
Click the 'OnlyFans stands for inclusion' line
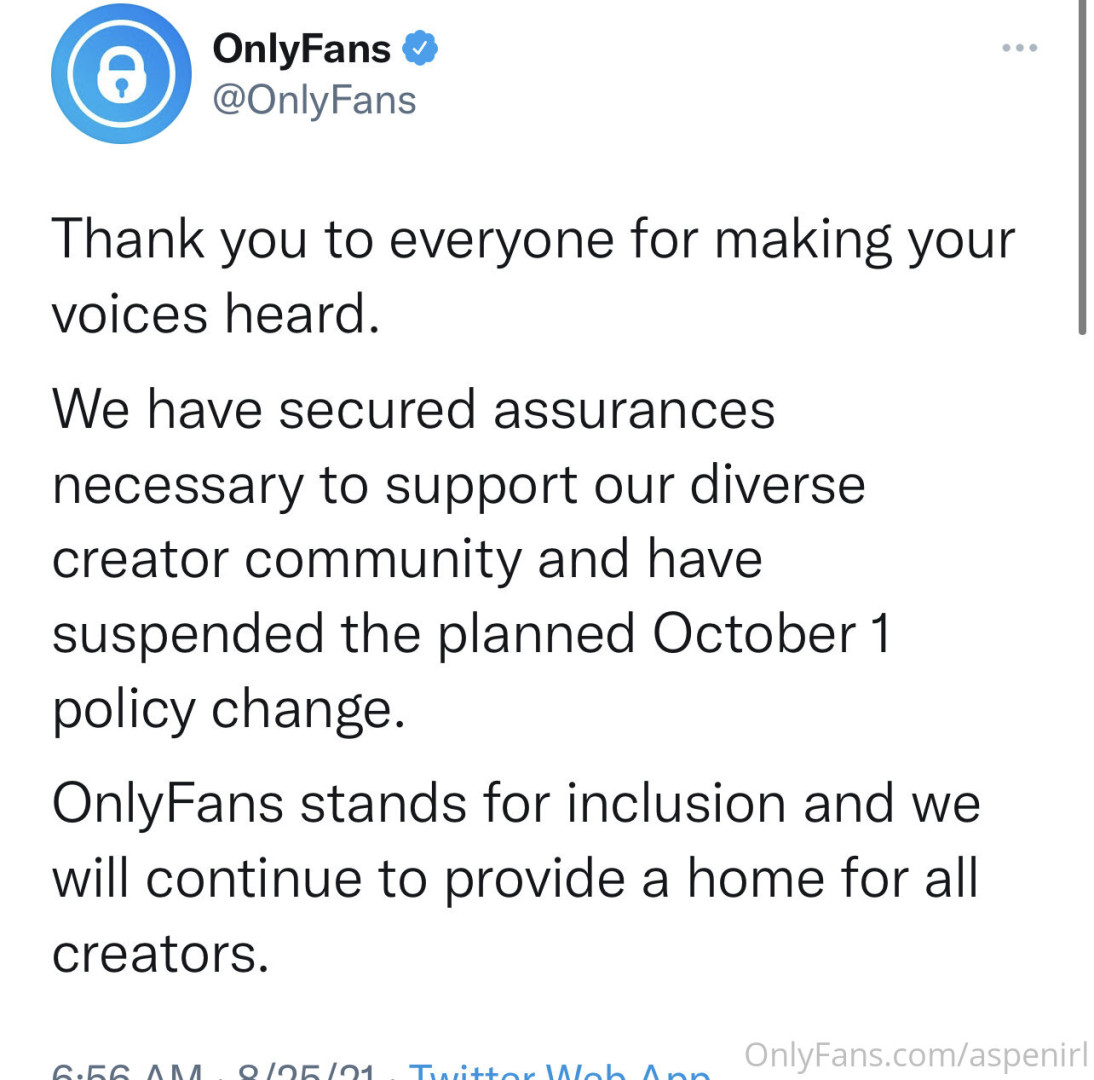[515, 804]
